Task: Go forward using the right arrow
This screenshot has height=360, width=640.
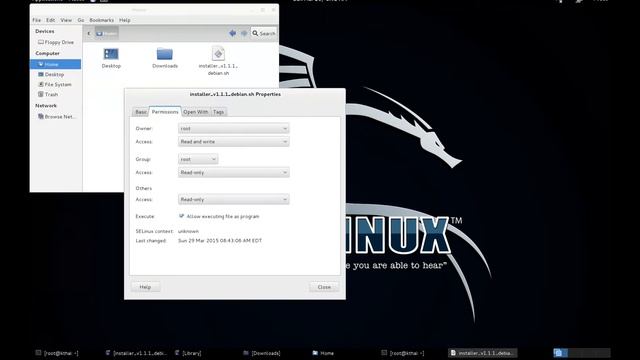Action: coord(244,33)
